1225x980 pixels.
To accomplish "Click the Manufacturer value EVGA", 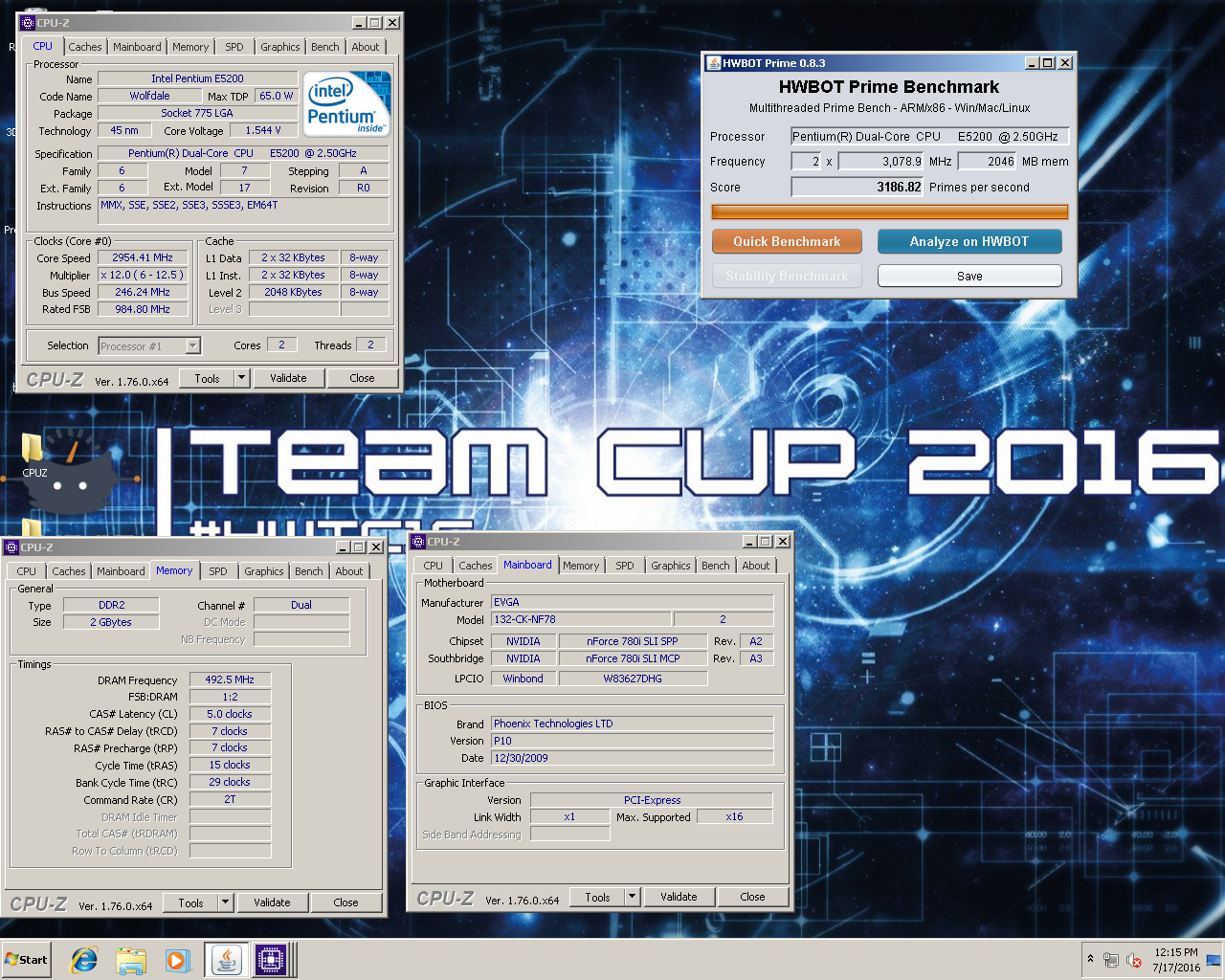I will click(632, 602).
